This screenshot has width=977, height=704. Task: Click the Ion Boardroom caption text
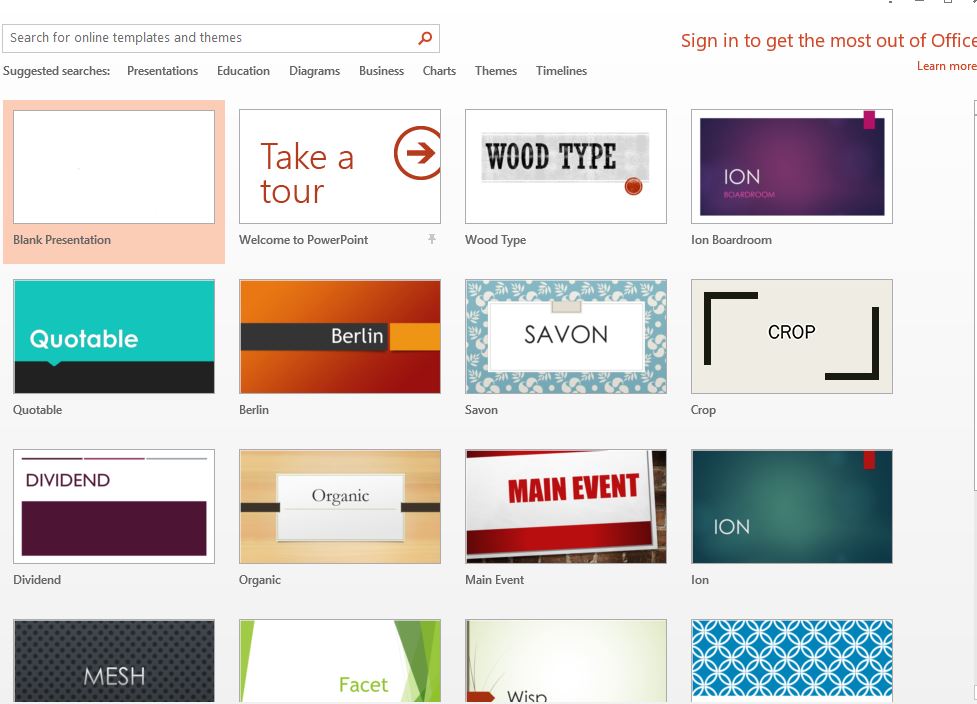point(732,240)
